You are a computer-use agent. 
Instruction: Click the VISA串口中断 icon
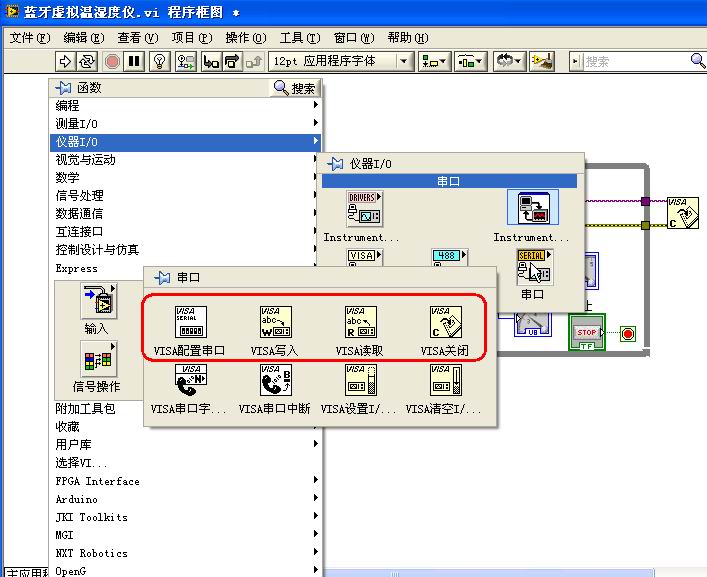[275, 382]
